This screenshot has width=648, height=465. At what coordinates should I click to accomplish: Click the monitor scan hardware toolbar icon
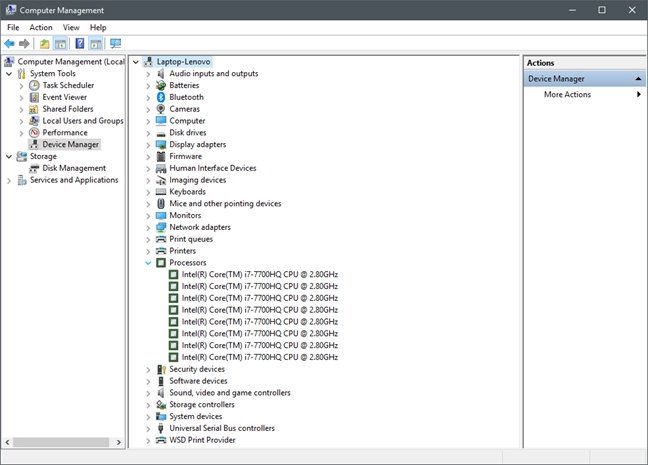116,43
